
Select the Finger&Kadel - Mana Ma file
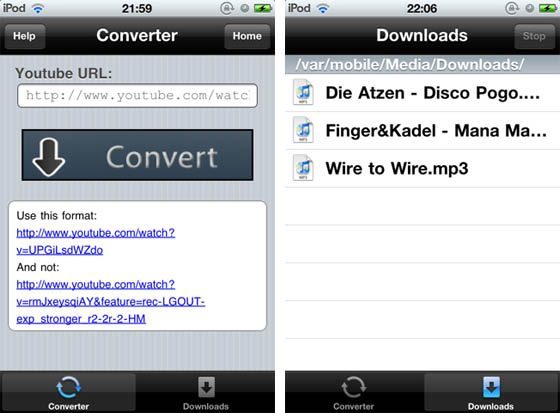(422, 131)
